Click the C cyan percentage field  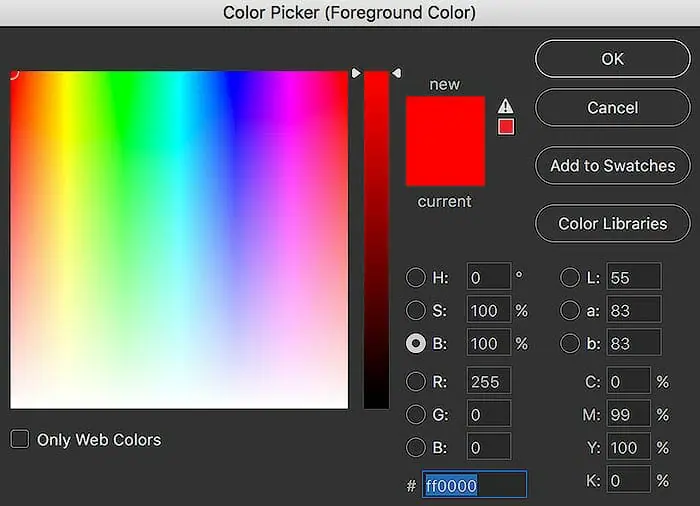pyautogui.click(x=629, y=382)
